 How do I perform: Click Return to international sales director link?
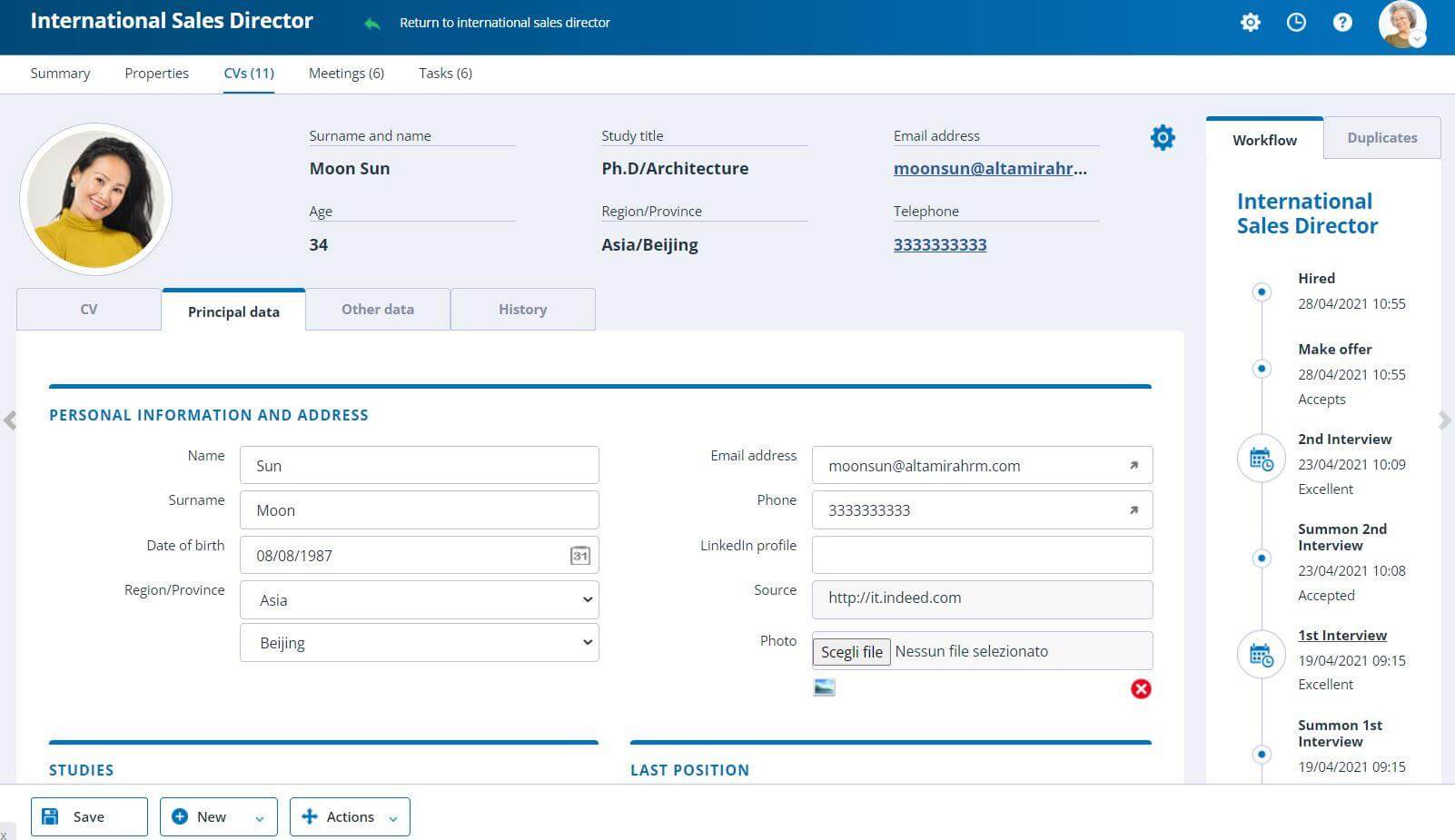click(x=505, y=23)
